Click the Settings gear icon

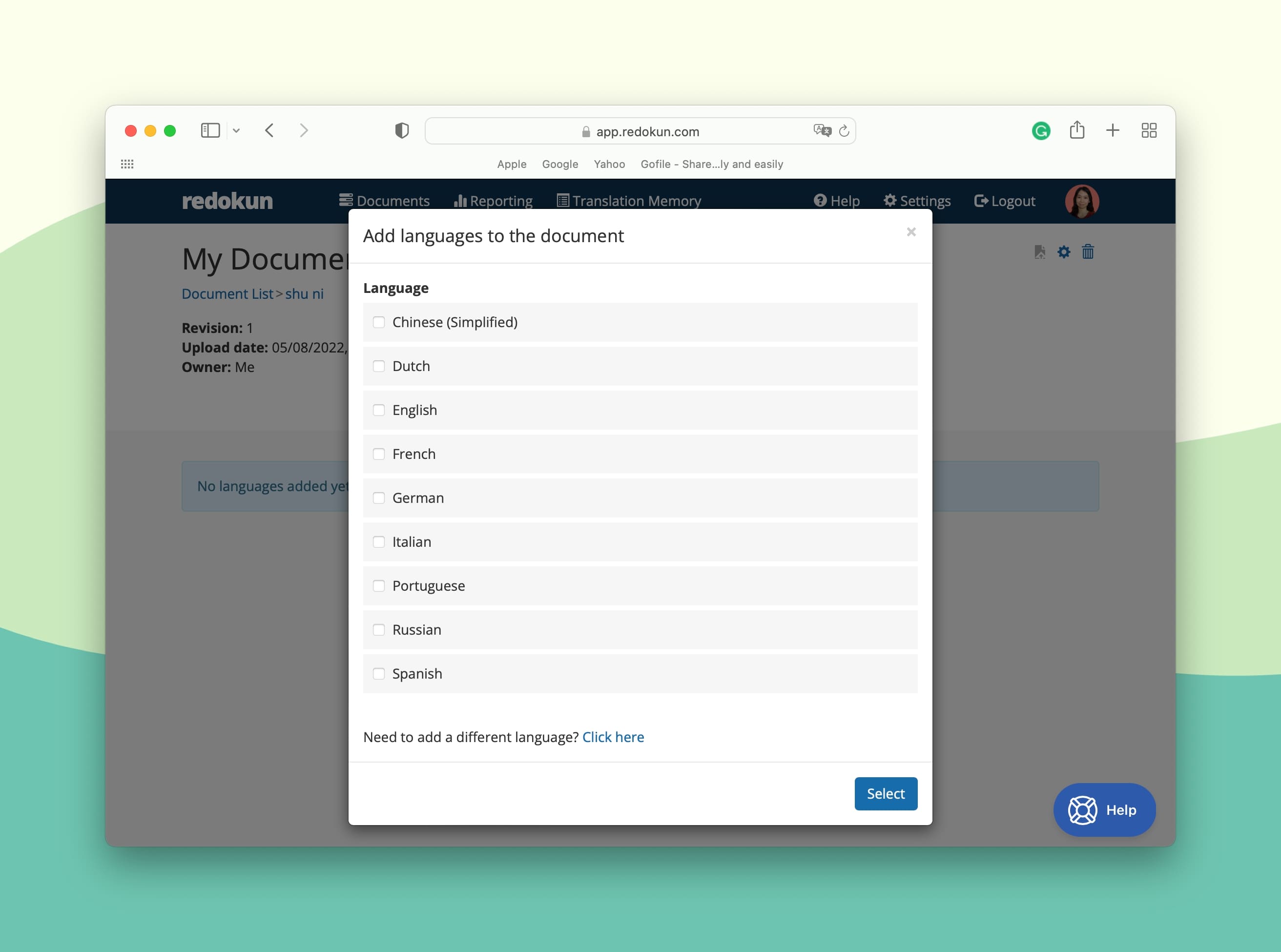[x=889, y=200]
